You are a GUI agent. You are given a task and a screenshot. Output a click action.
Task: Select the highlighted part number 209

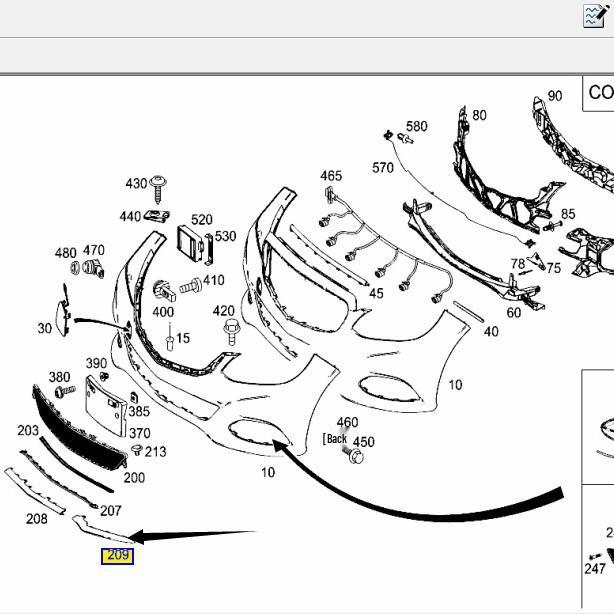(117, 555)
